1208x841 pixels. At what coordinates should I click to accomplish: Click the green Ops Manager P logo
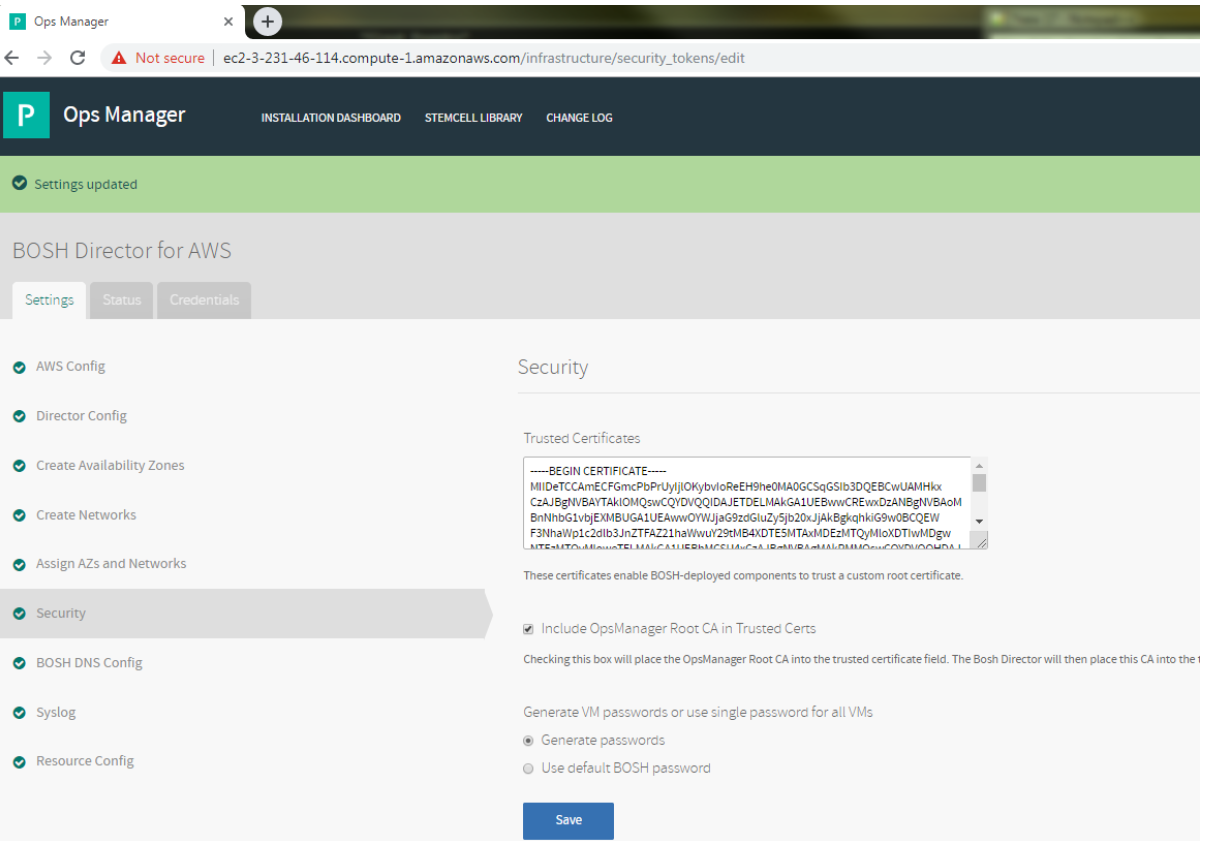(x=26, y=115)
